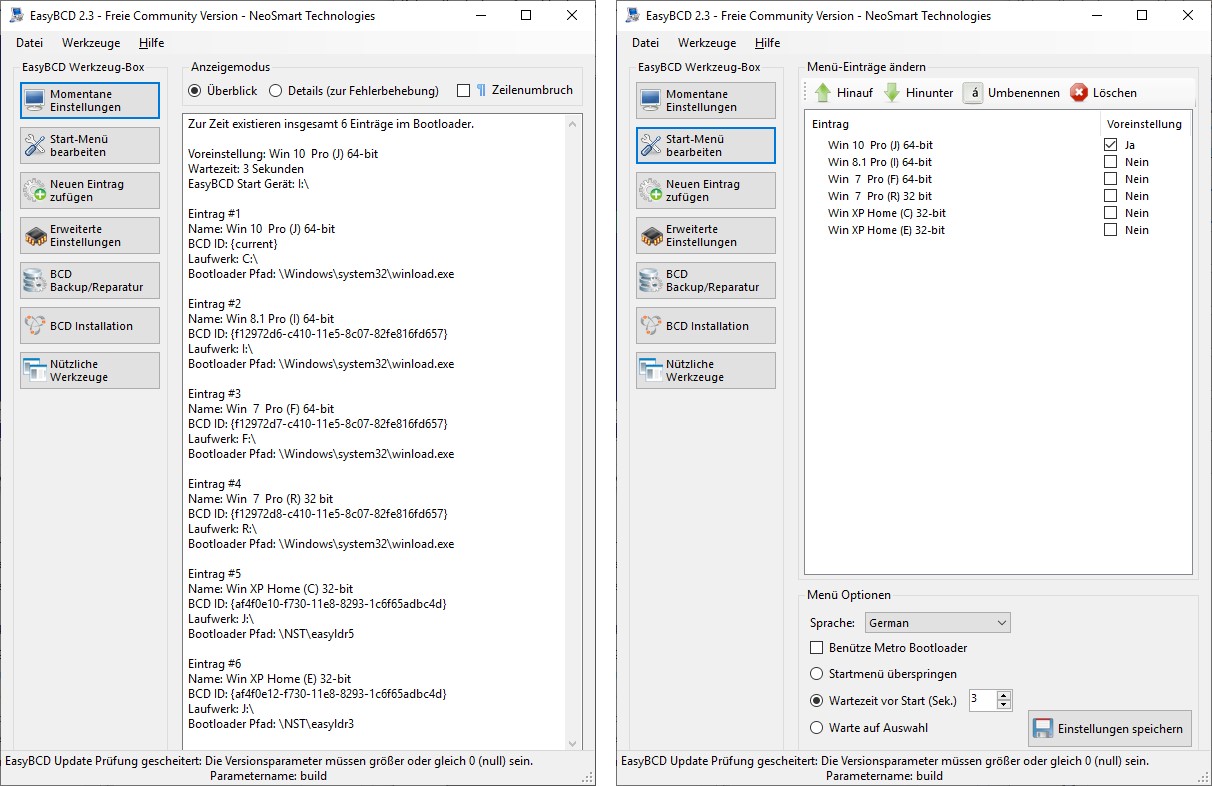Uncheck default for Win 10 Pro (J)
Image resolution: width=1212 pixels, height=786 pixels.
coord(1110,145)
